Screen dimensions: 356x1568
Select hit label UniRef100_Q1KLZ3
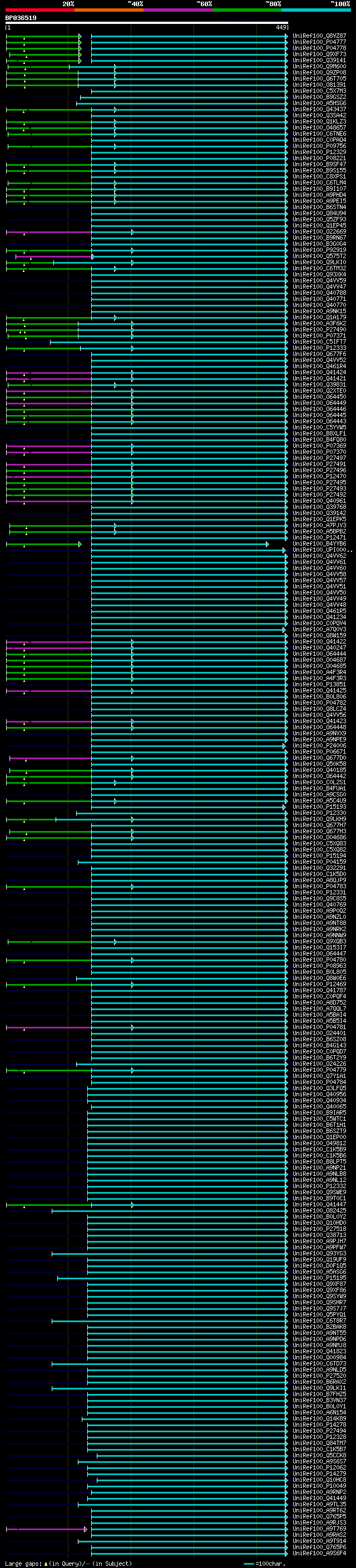coord(319,122)
